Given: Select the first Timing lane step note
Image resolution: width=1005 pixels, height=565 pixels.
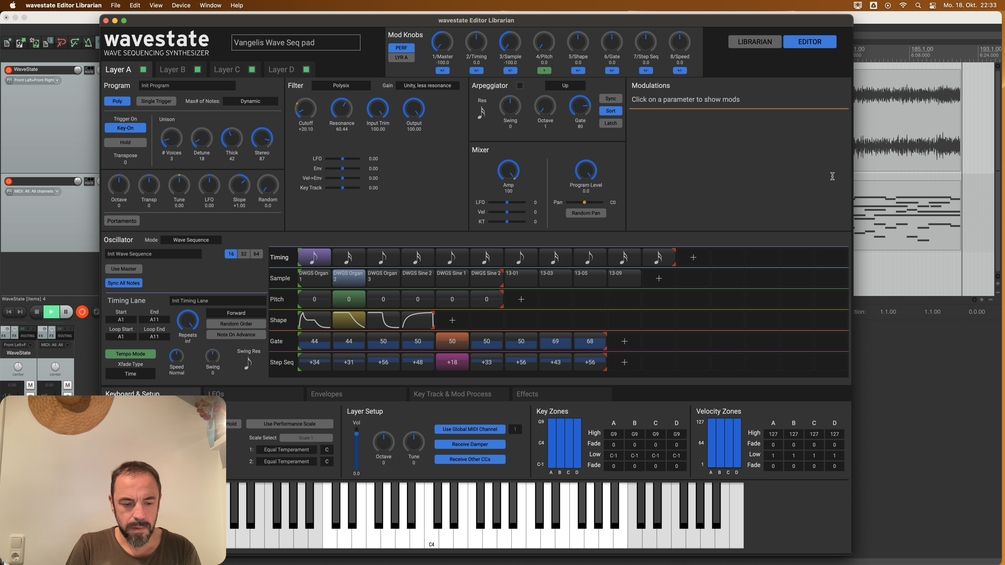Looking at the screenshot, I should [x=314, y=258].
